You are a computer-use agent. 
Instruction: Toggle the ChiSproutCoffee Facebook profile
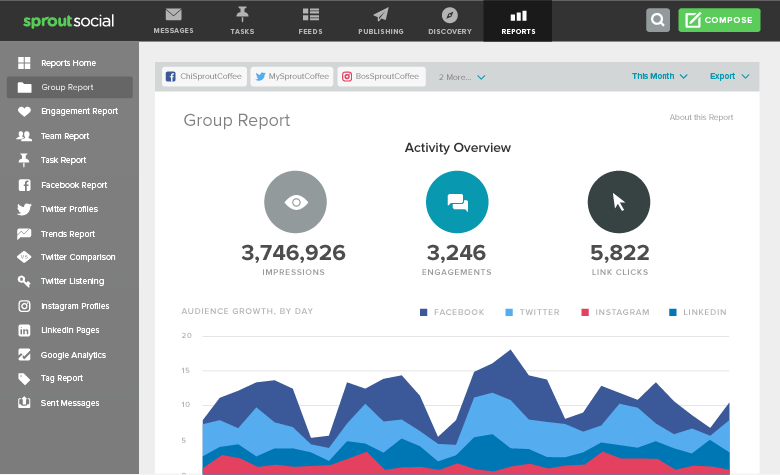(x=202, y=77)
